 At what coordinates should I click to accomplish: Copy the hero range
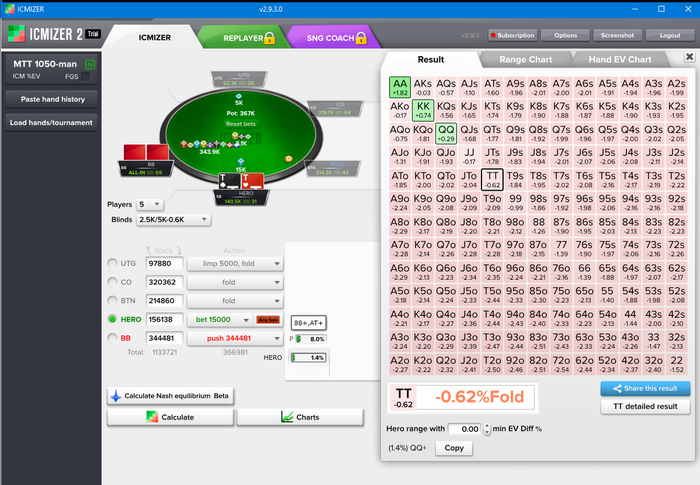tap(454, 448)
